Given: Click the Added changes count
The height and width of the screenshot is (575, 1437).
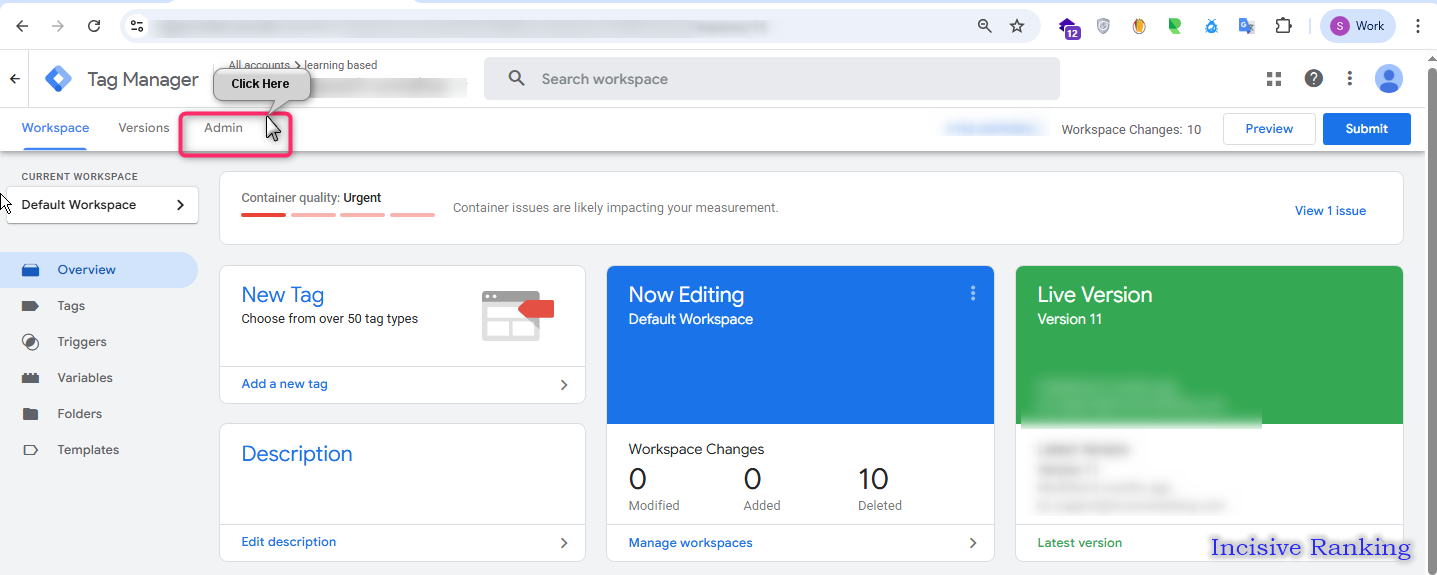Looking at the screenshot, I should click(x=753, y=479).
